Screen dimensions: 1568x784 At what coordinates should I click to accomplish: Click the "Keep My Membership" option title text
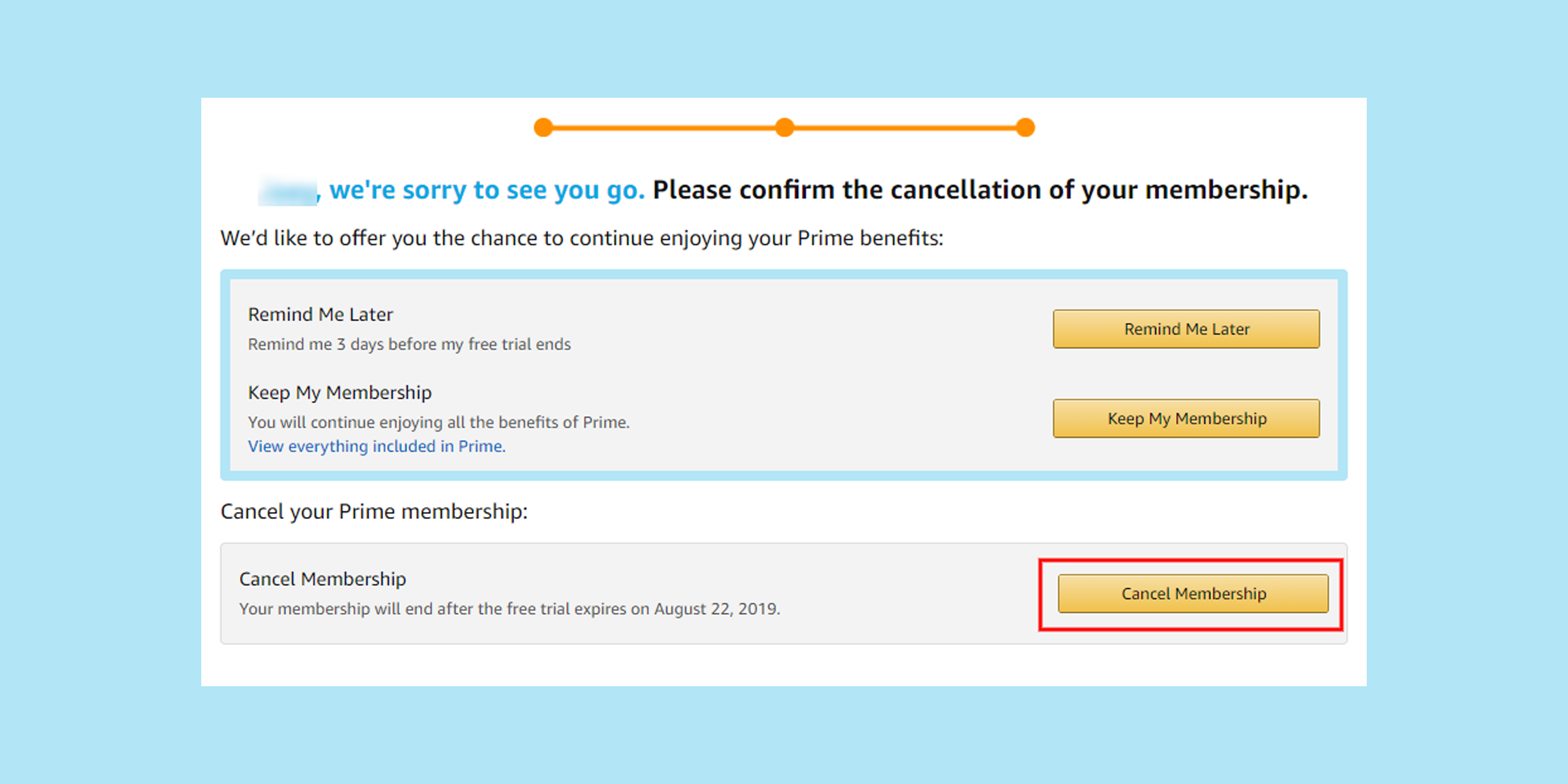pyautogui.click(x=339, y=392)
